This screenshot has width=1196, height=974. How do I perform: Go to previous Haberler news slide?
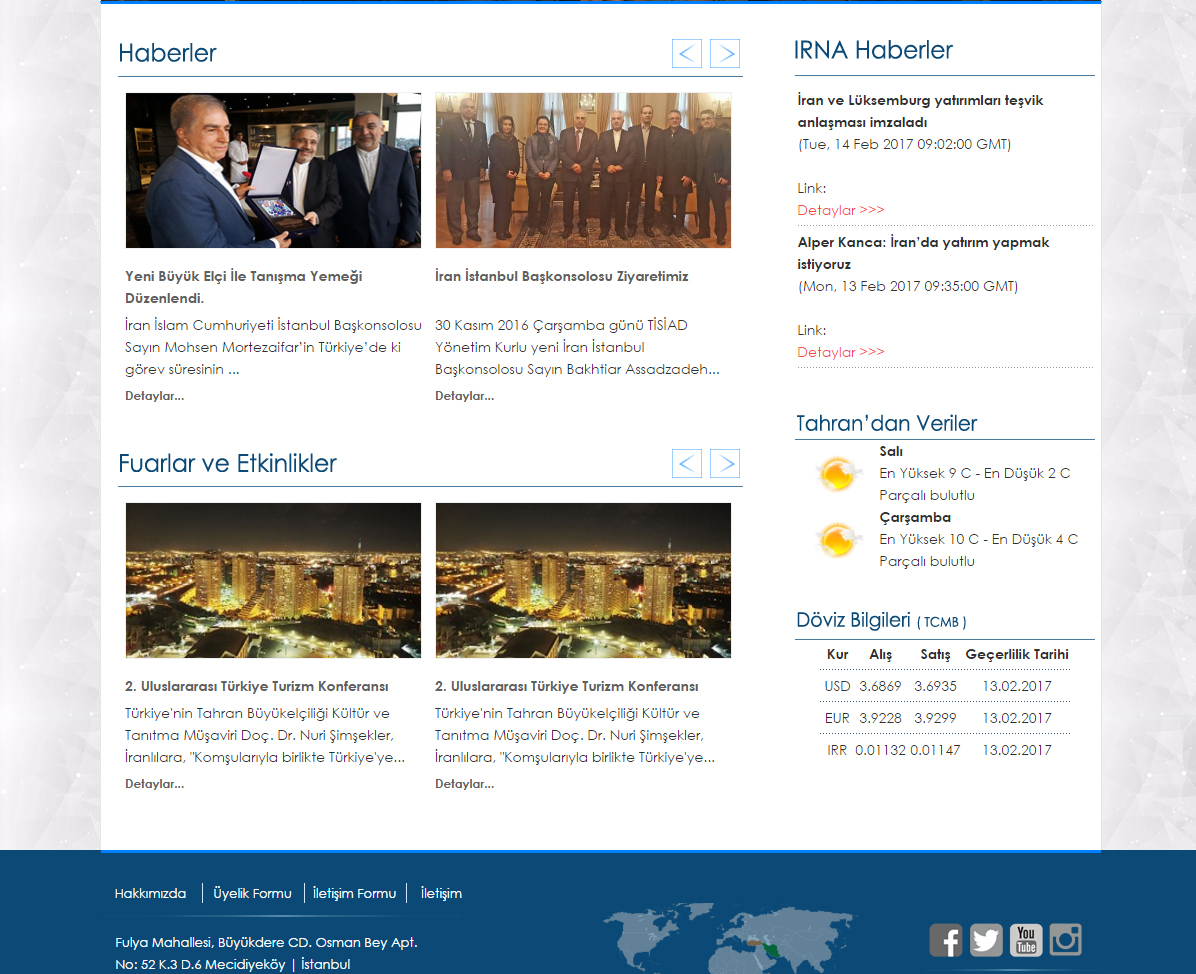click(686, 53)
